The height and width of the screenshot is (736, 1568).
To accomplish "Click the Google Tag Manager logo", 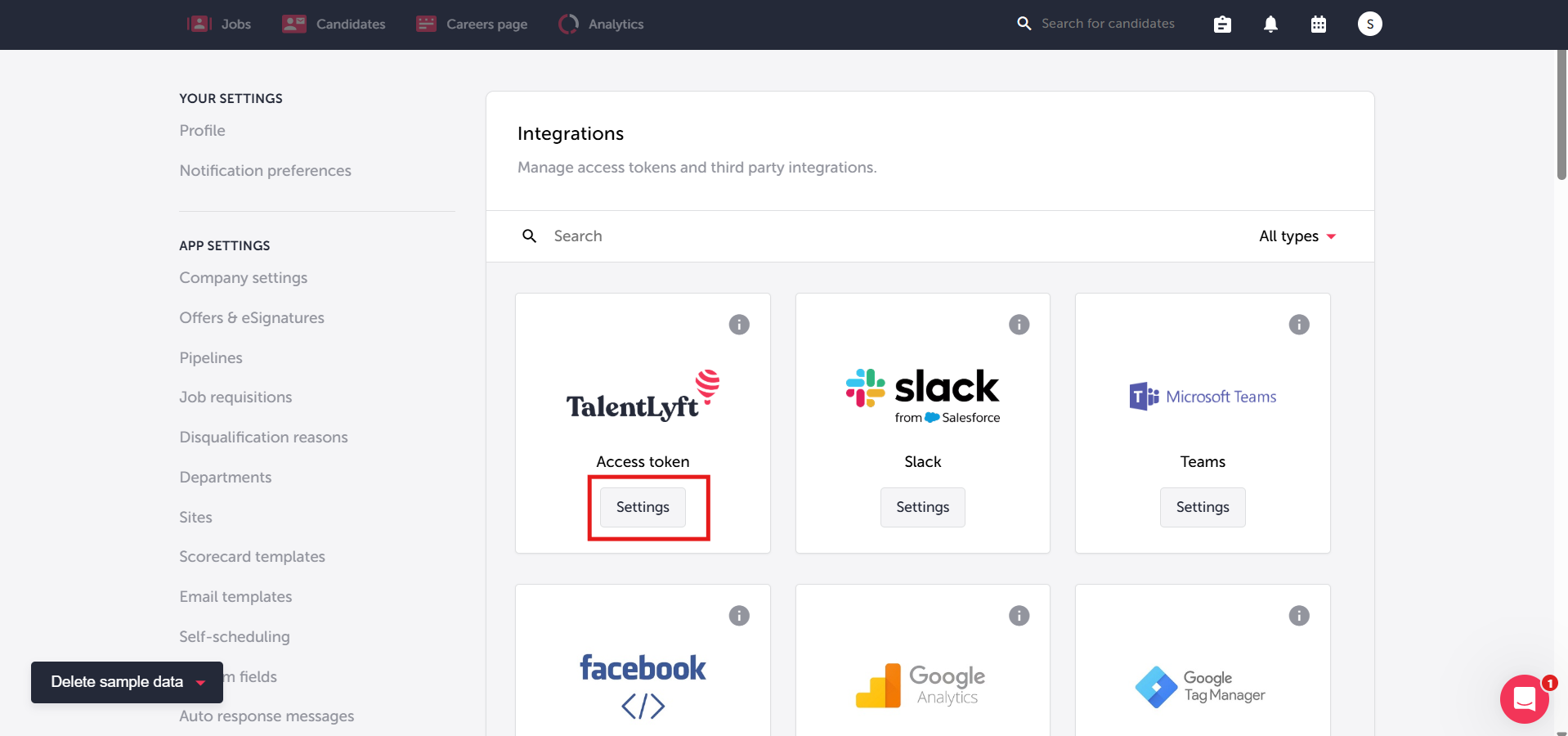I will point(1200,687).
